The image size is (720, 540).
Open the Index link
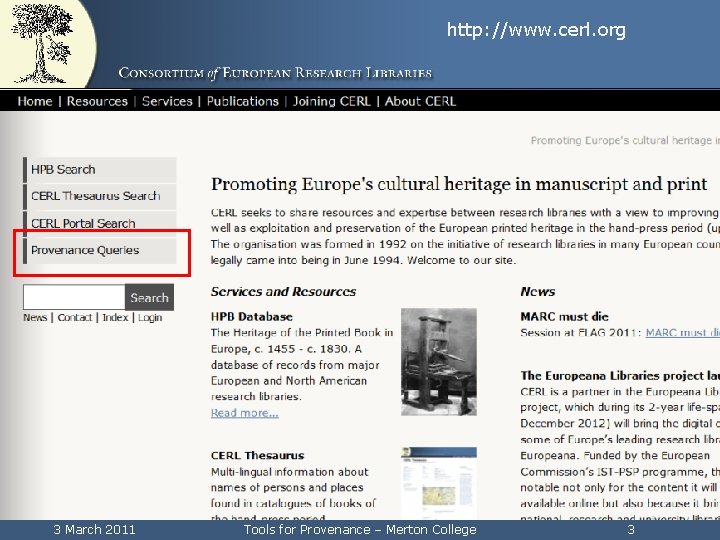115,318
